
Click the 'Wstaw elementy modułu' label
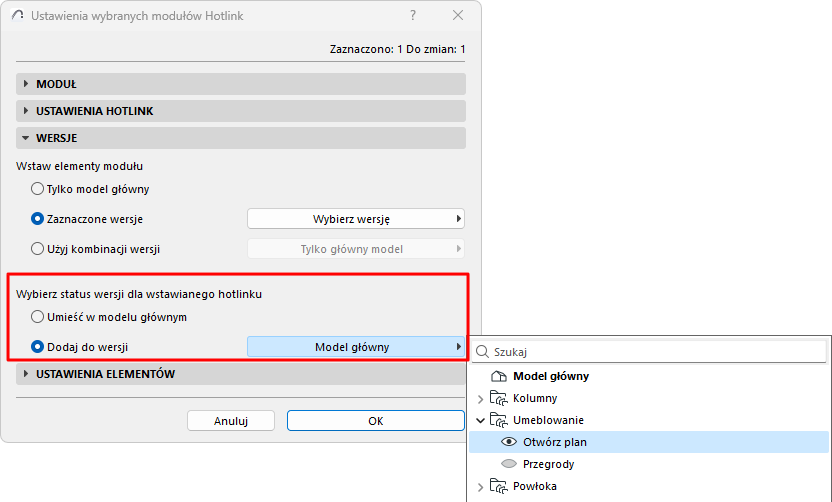coord(80,166)
